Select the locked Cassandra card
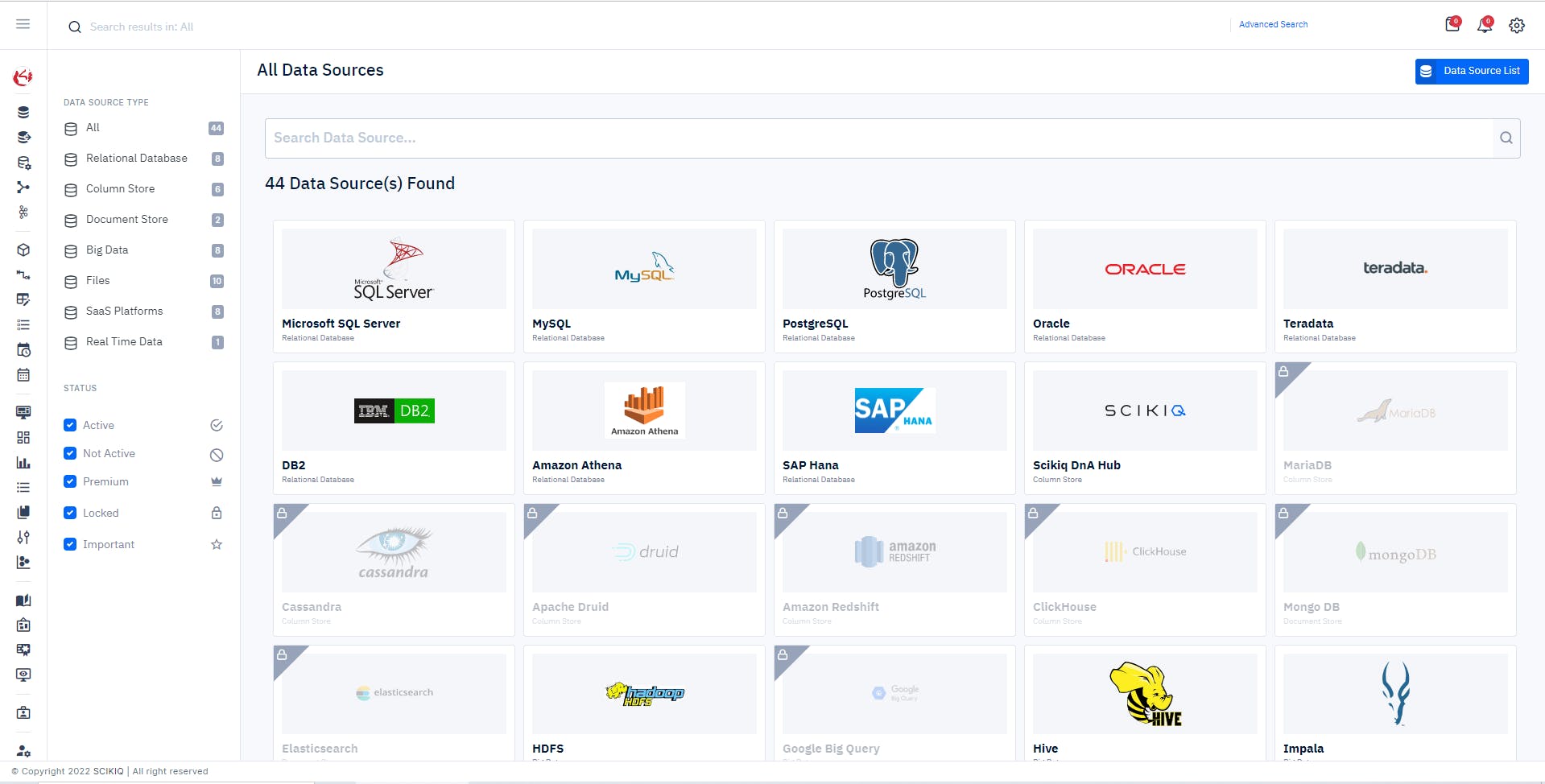 394,570
